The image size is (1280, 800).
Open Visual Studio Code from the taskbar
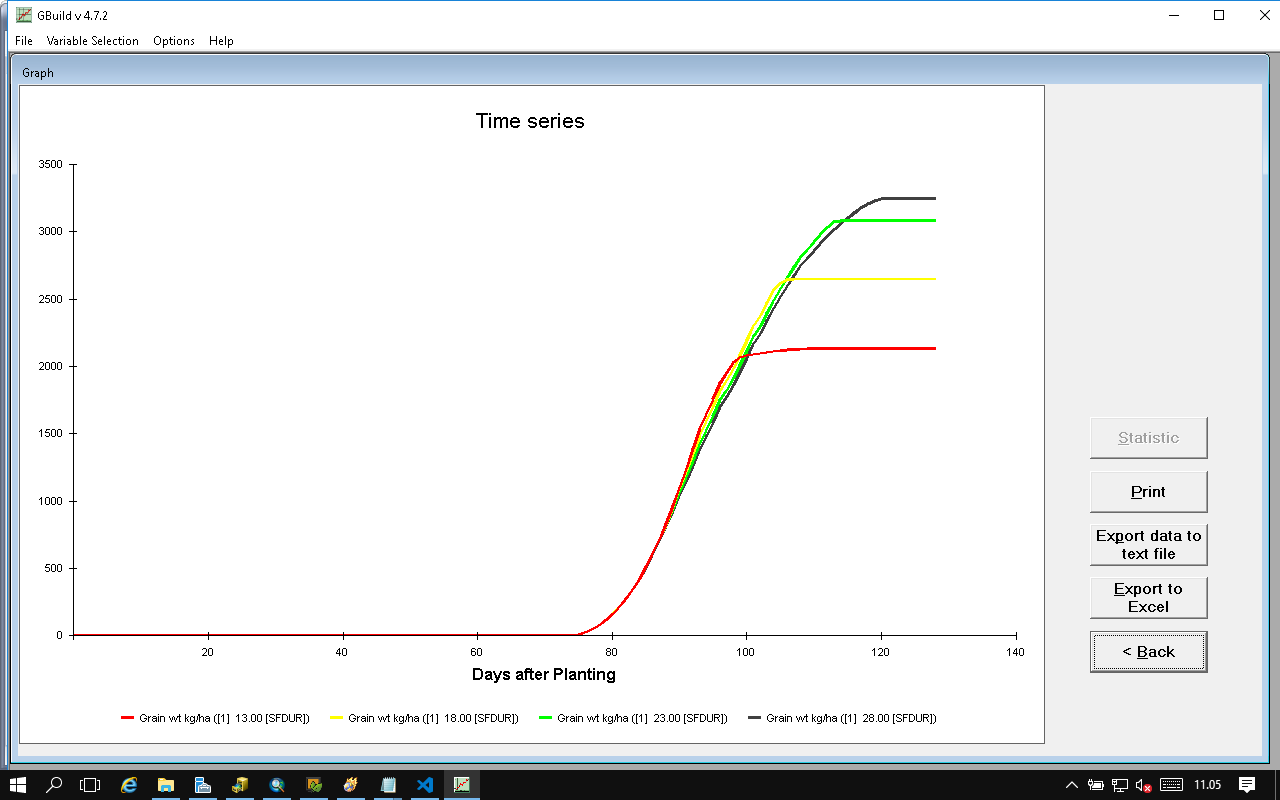tap(425, 785)
